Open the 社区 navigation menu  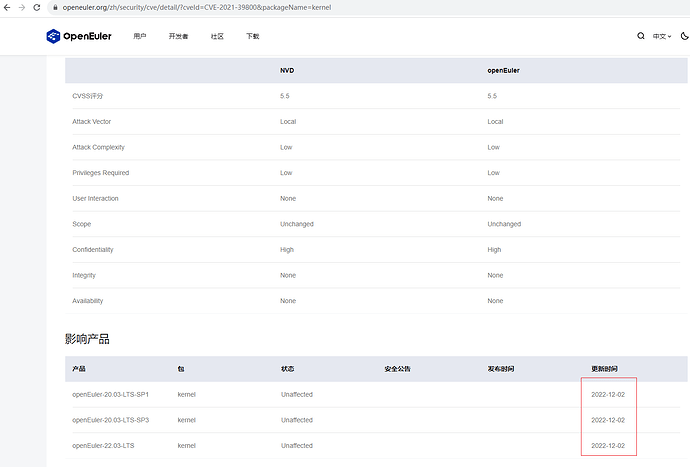tap(217, 36)
